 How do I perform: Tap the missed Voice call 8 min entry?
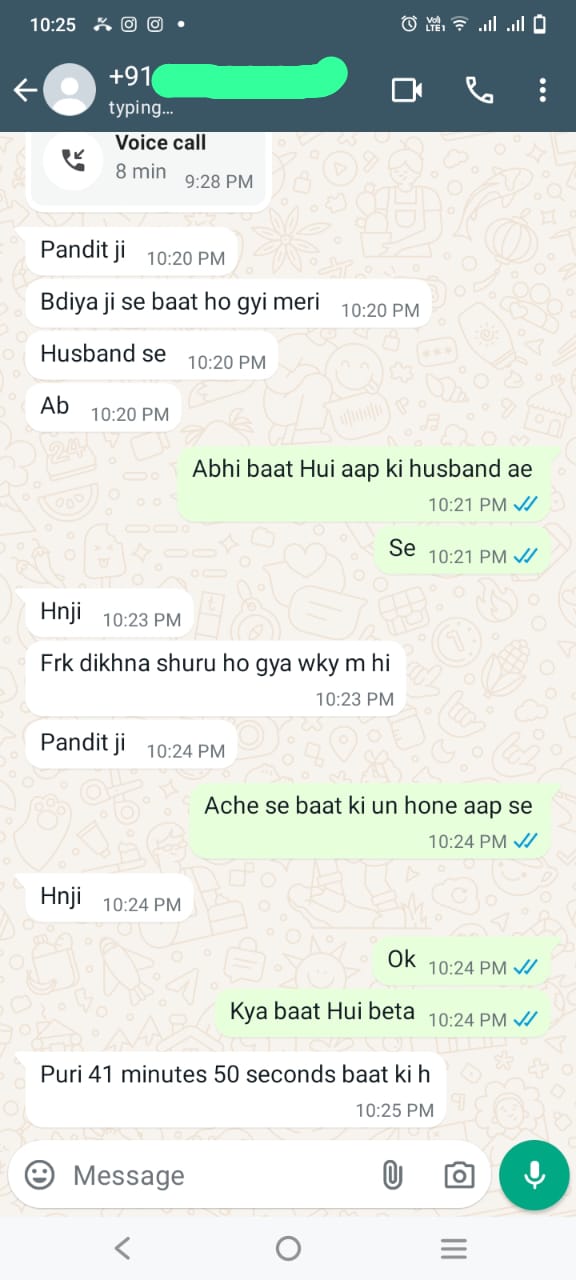click(148, 165)
